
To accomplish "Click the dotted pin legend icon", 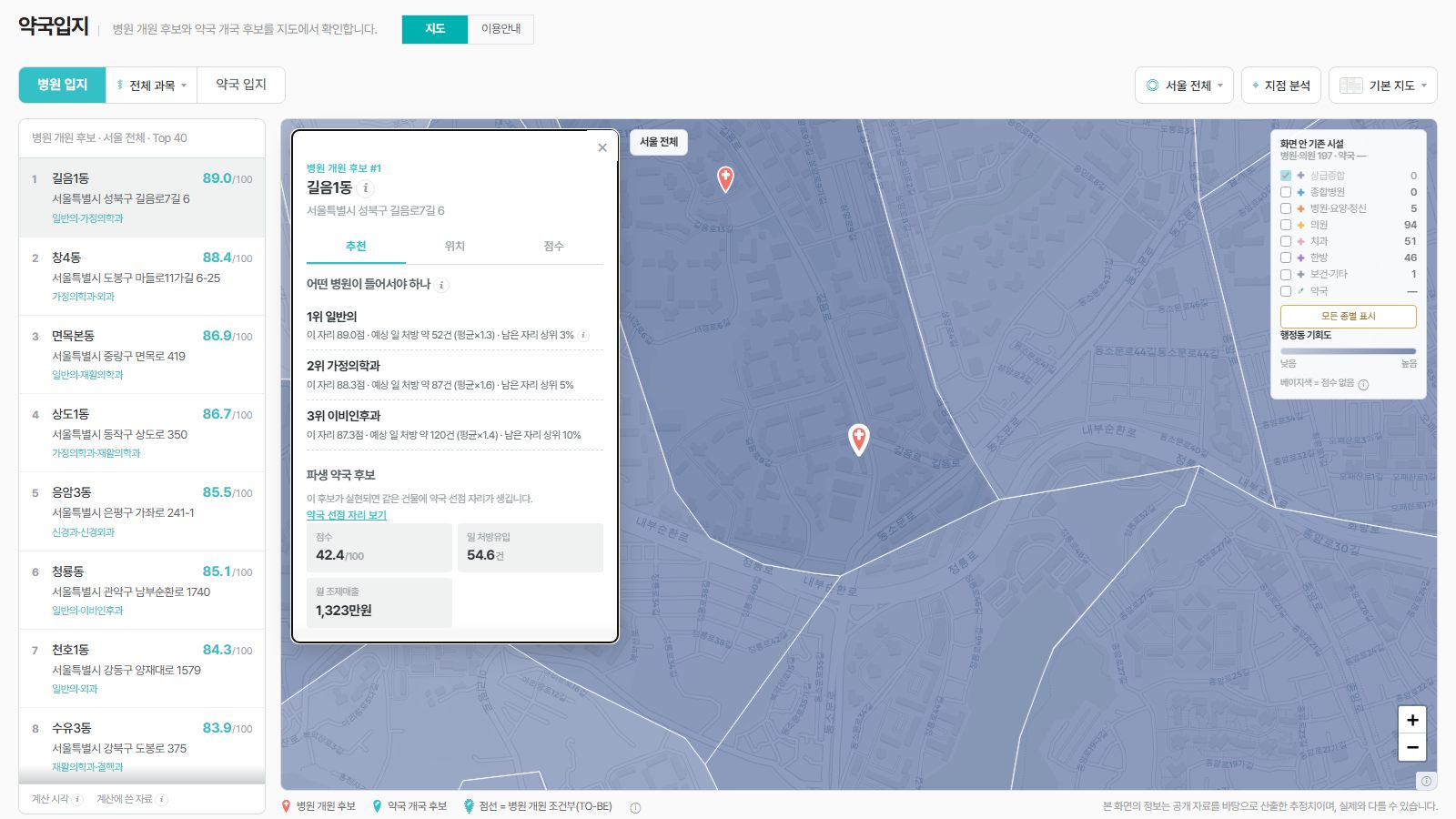I will click(469, 806).
